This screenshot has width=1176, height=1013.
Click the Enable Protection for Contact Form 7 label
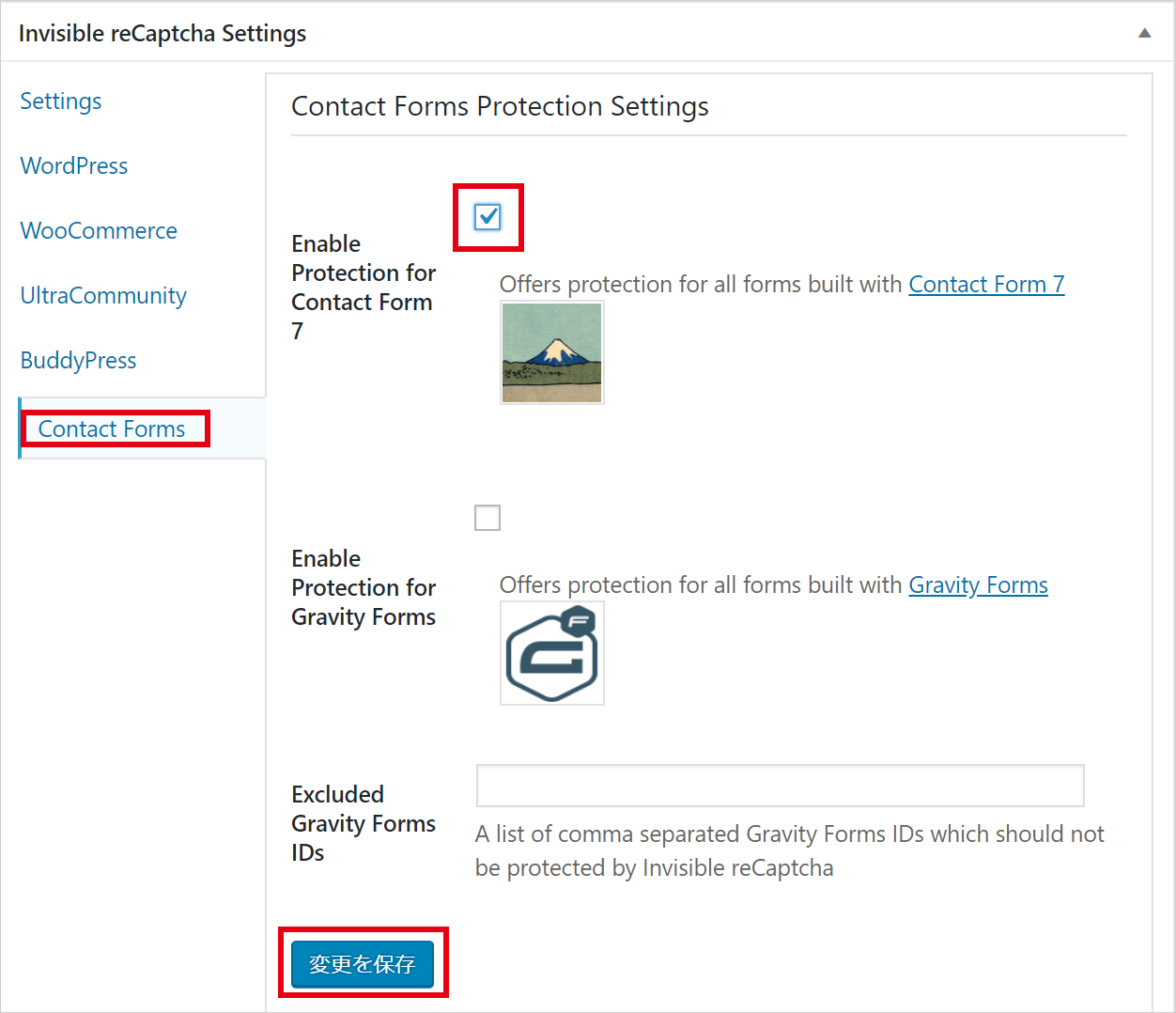click(x=363, y=287)
